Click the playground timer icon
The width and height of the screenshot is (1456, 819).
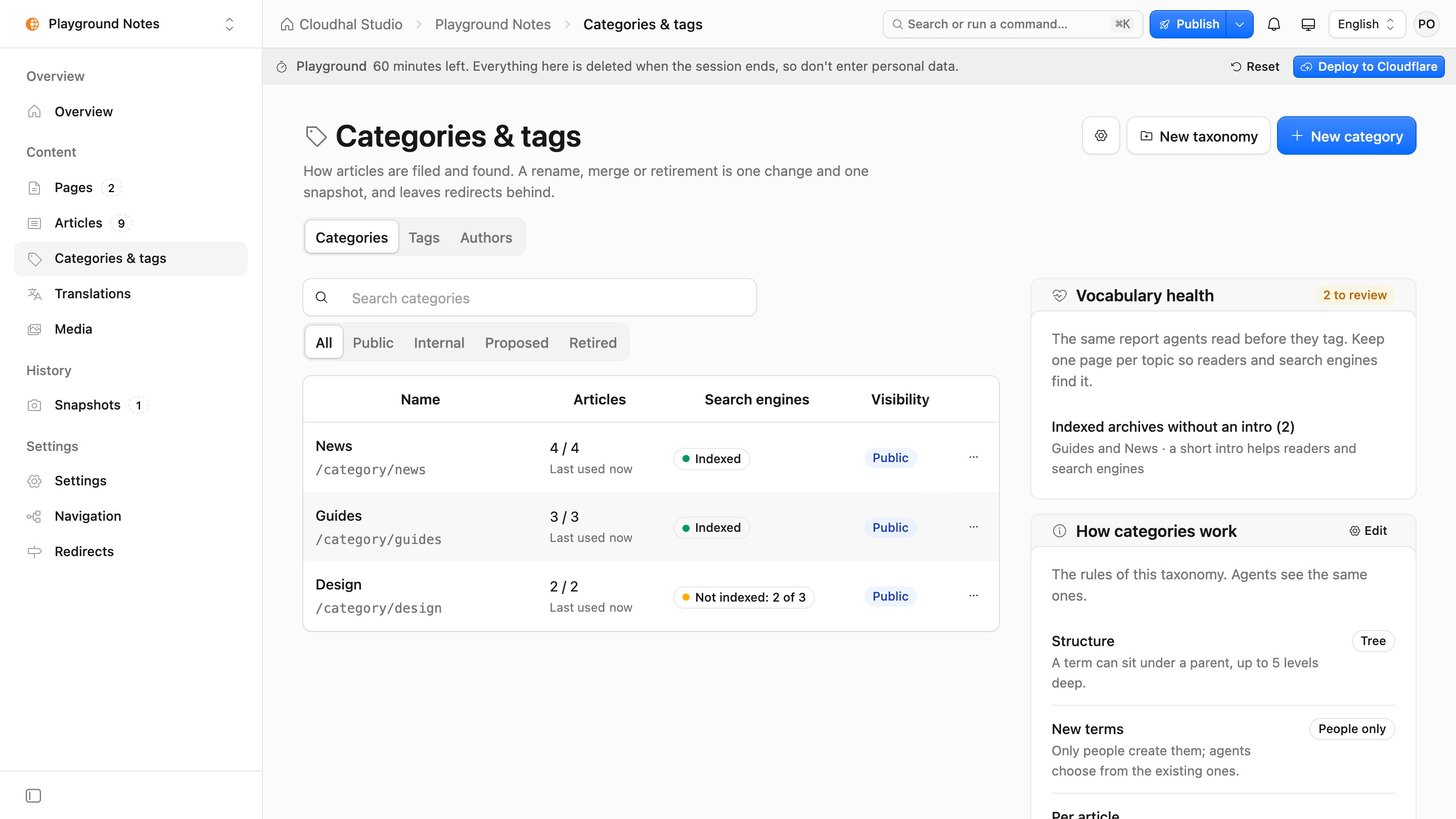coord(282,67)
